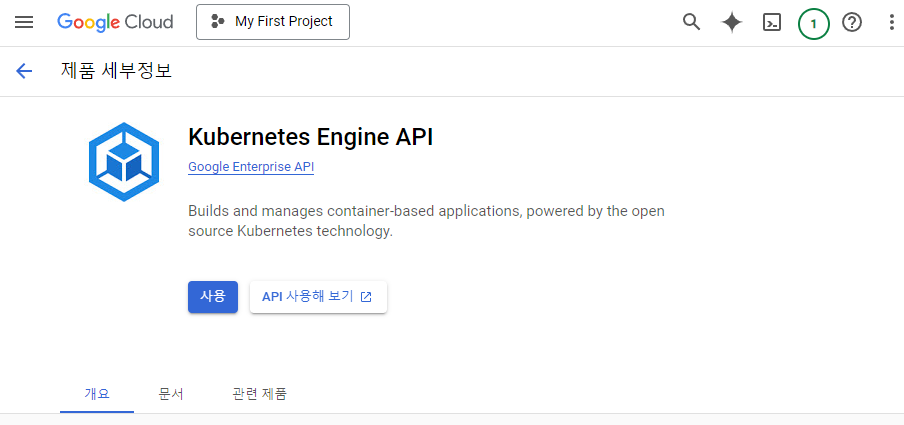This screenshot has height=425, width=904.
Task: Go back using the arrow icon
Action: pos(24,71)
